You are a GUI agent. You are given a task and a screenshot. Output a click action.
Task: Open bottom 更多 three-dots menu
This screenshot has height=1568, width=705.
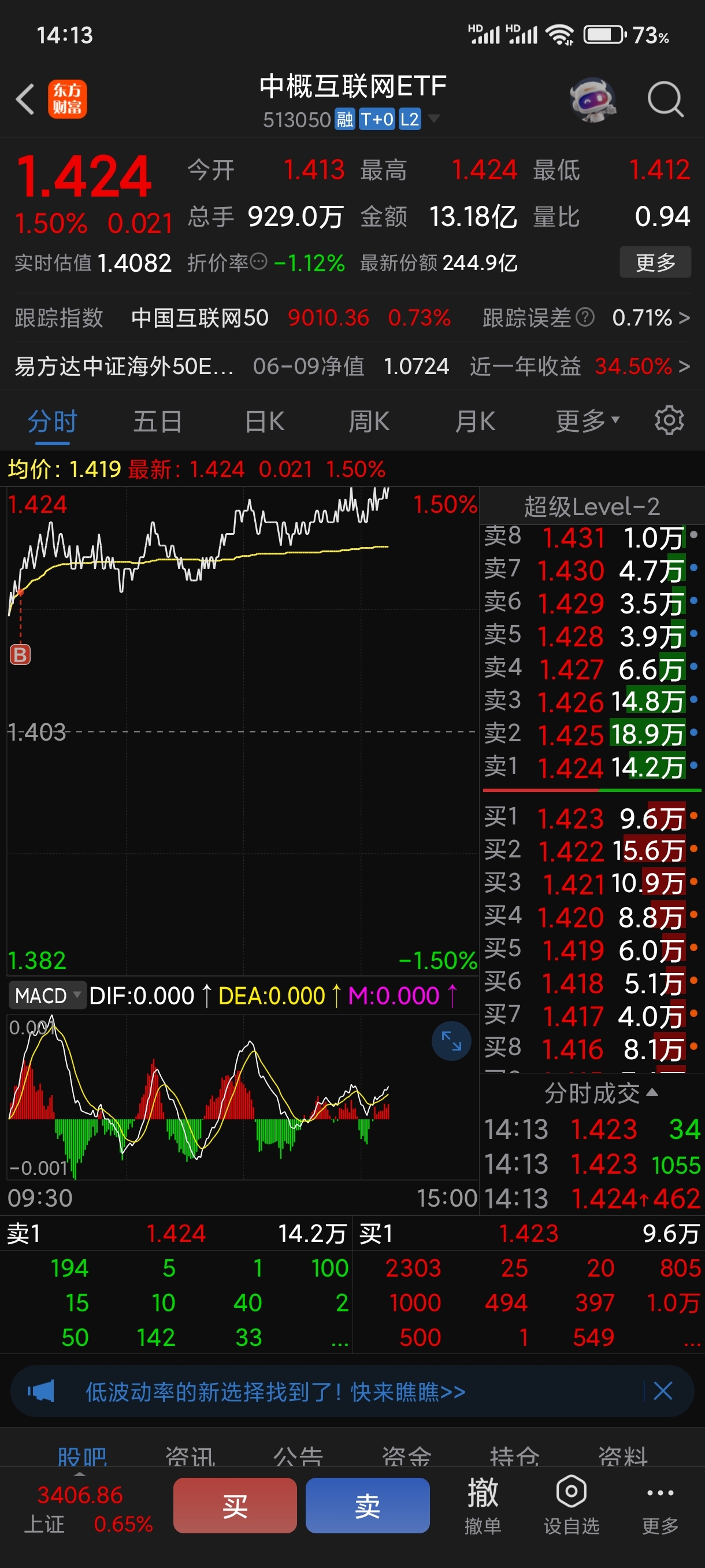(x=660, y=1506)
